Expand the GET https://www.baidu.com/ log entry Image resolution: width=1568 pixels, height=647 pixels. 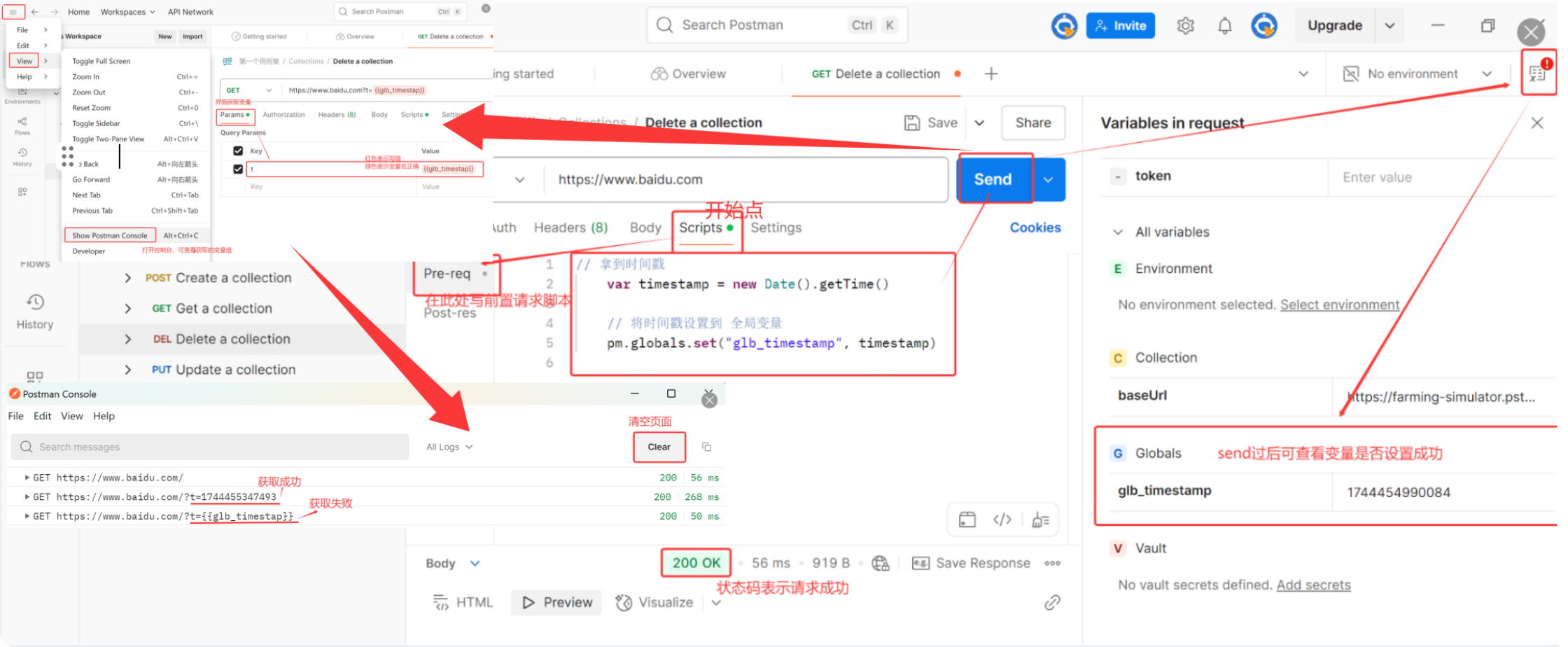pyautogui.click(x=27, y=478)
